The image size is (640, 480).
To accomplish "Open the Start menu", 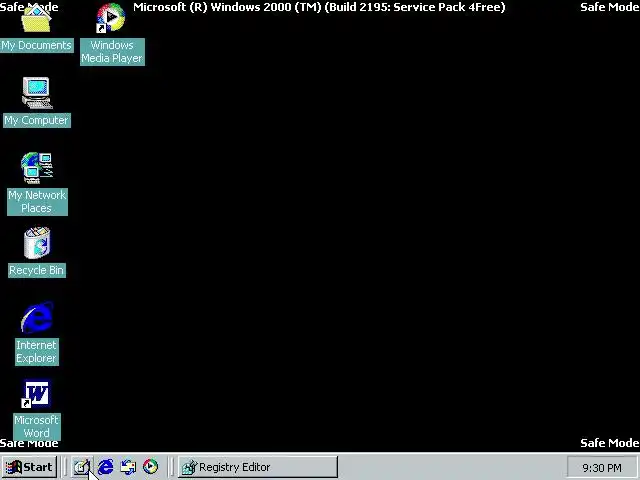I will (x=29, y=467).
